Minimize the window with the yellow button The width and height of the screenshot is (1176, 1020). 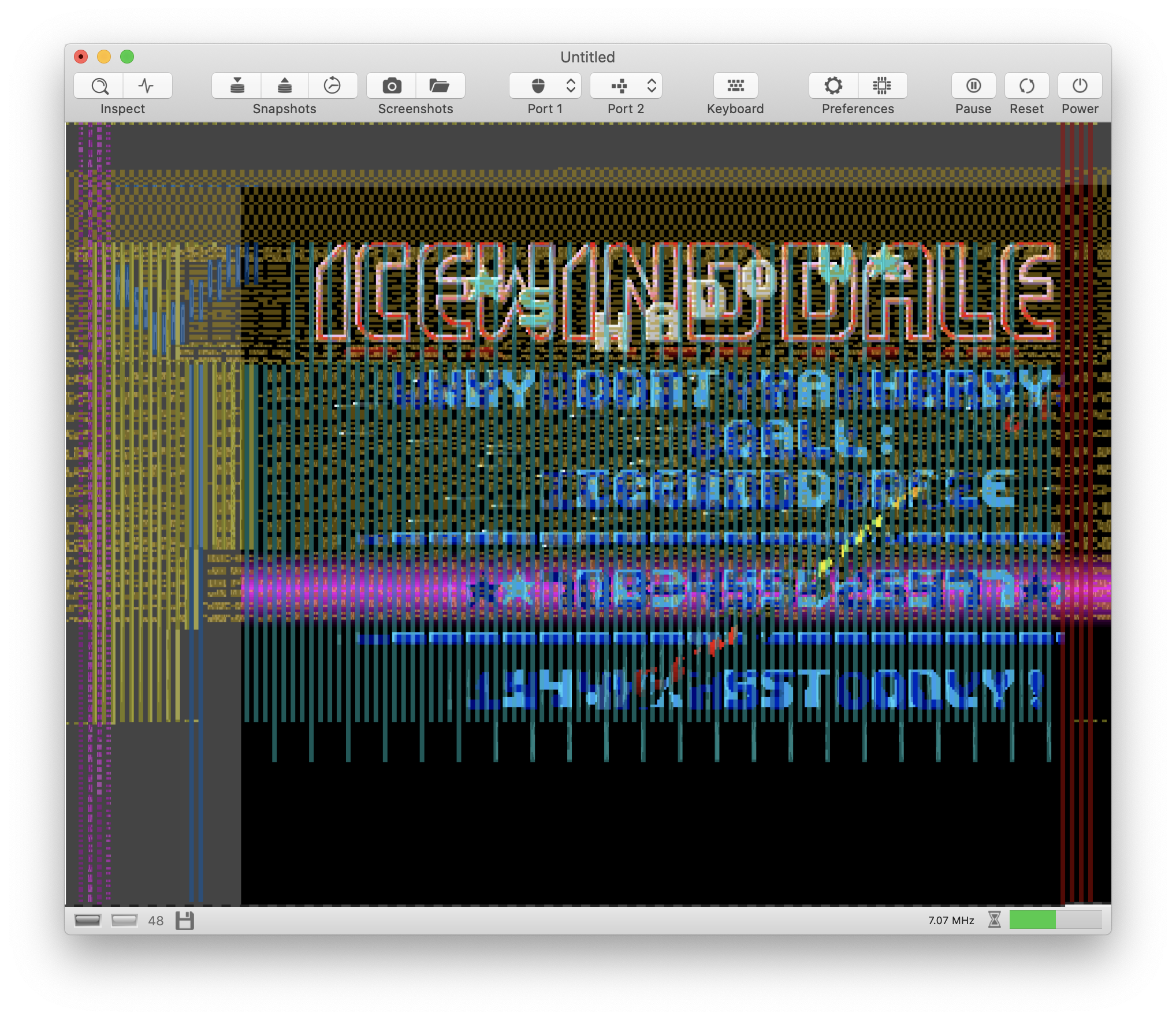[104, 57]
